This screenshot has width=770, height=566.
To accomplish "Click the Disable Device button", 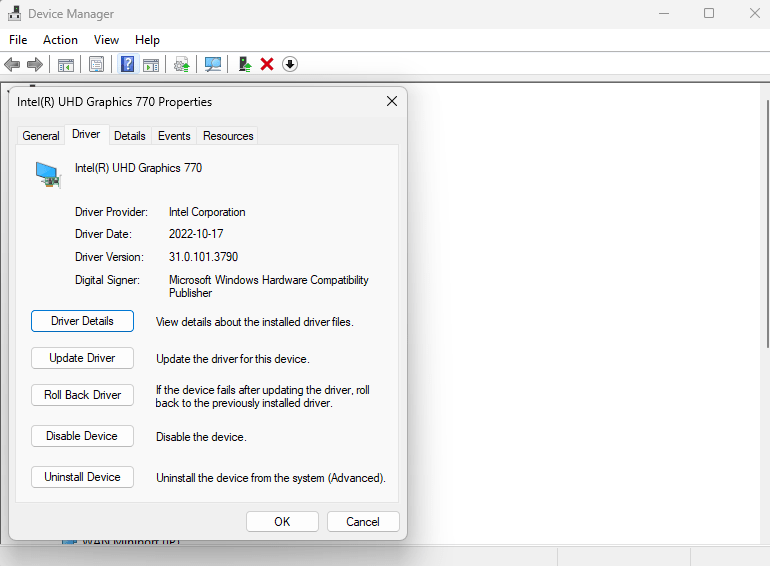I will pyautogui.click(x=82, y=436).
